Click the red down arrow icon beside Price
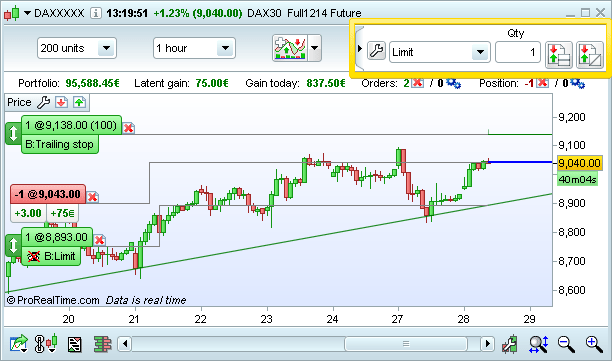 coord(61,102)
